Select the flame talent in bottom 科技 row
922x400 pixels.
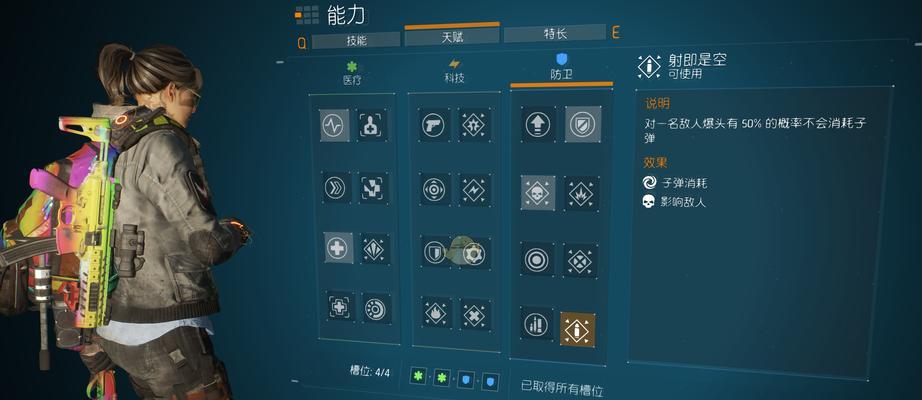[437, 312]
